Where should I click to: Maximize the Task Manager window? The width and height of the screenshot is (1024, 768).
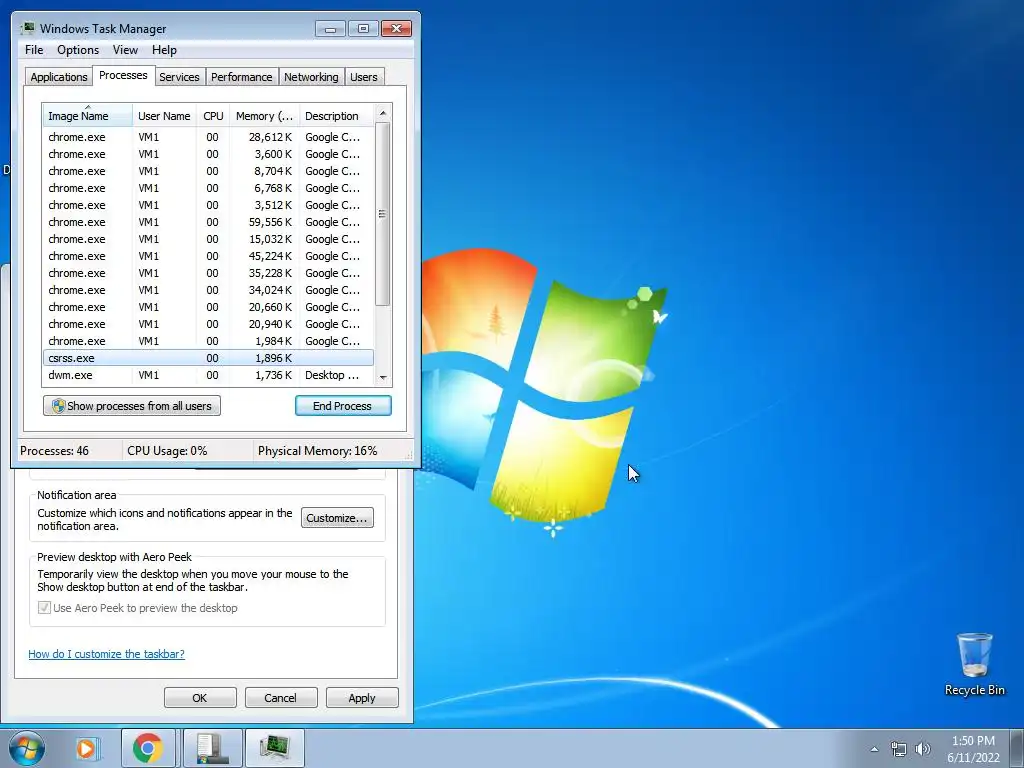coord(363,29)
